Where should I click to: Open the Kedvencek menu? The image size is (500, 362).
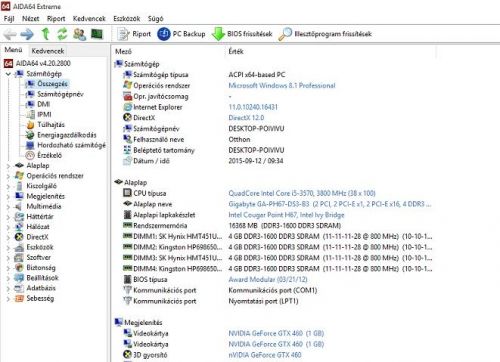[89, 19]
